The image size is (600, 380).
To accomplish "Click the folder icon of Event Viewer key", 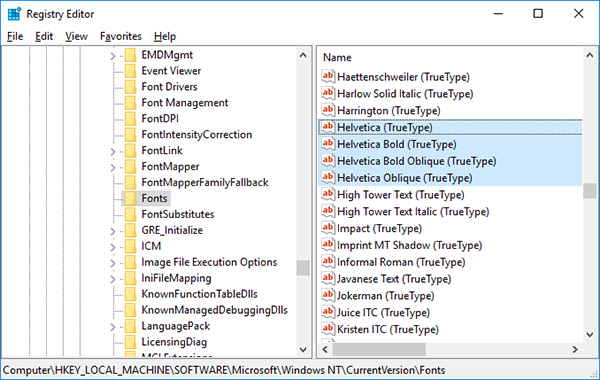I will coord(130,71).
